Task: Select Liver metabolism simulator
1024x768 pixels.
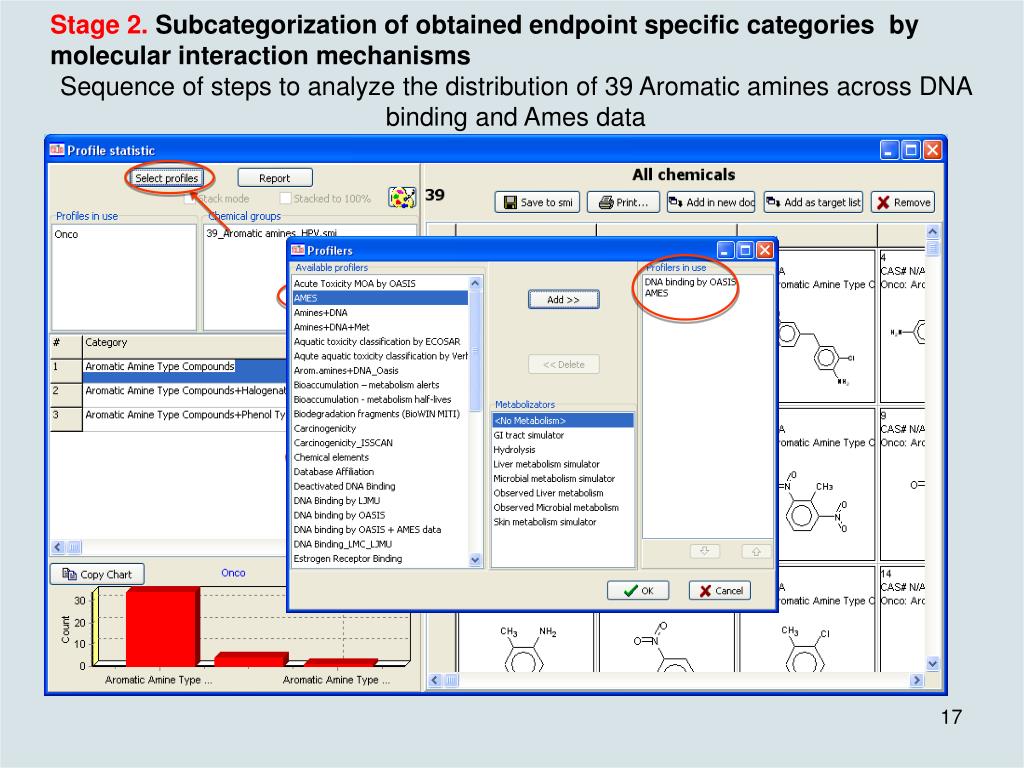Action: pyautogui.click(x=563, y=464)
